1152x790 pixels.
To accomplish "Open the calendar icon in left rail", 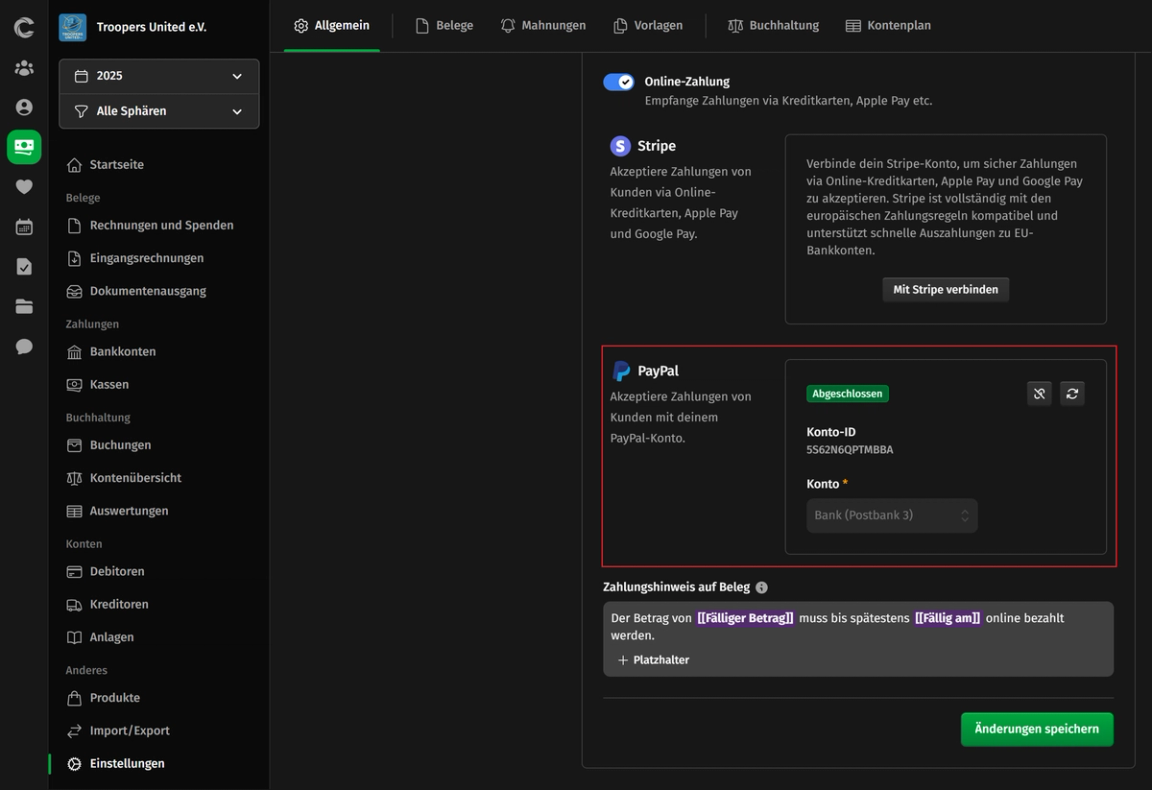I will (x=24, y=226).
